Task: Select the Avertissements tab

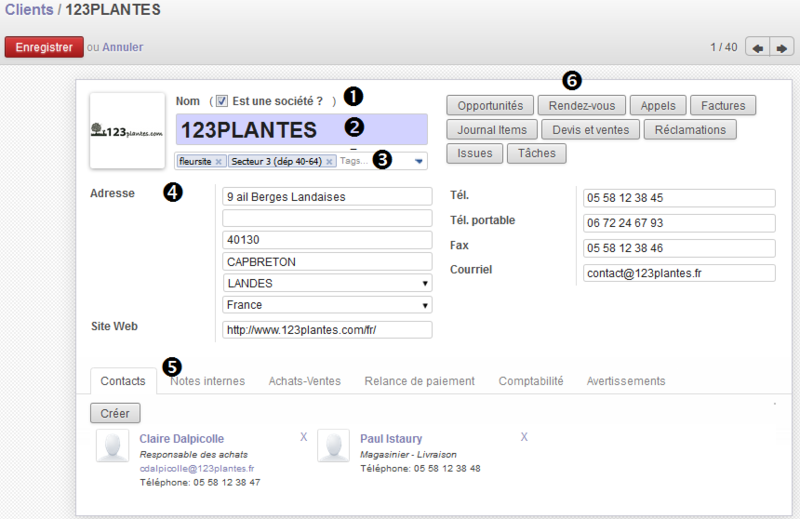Action: point(626,381)
